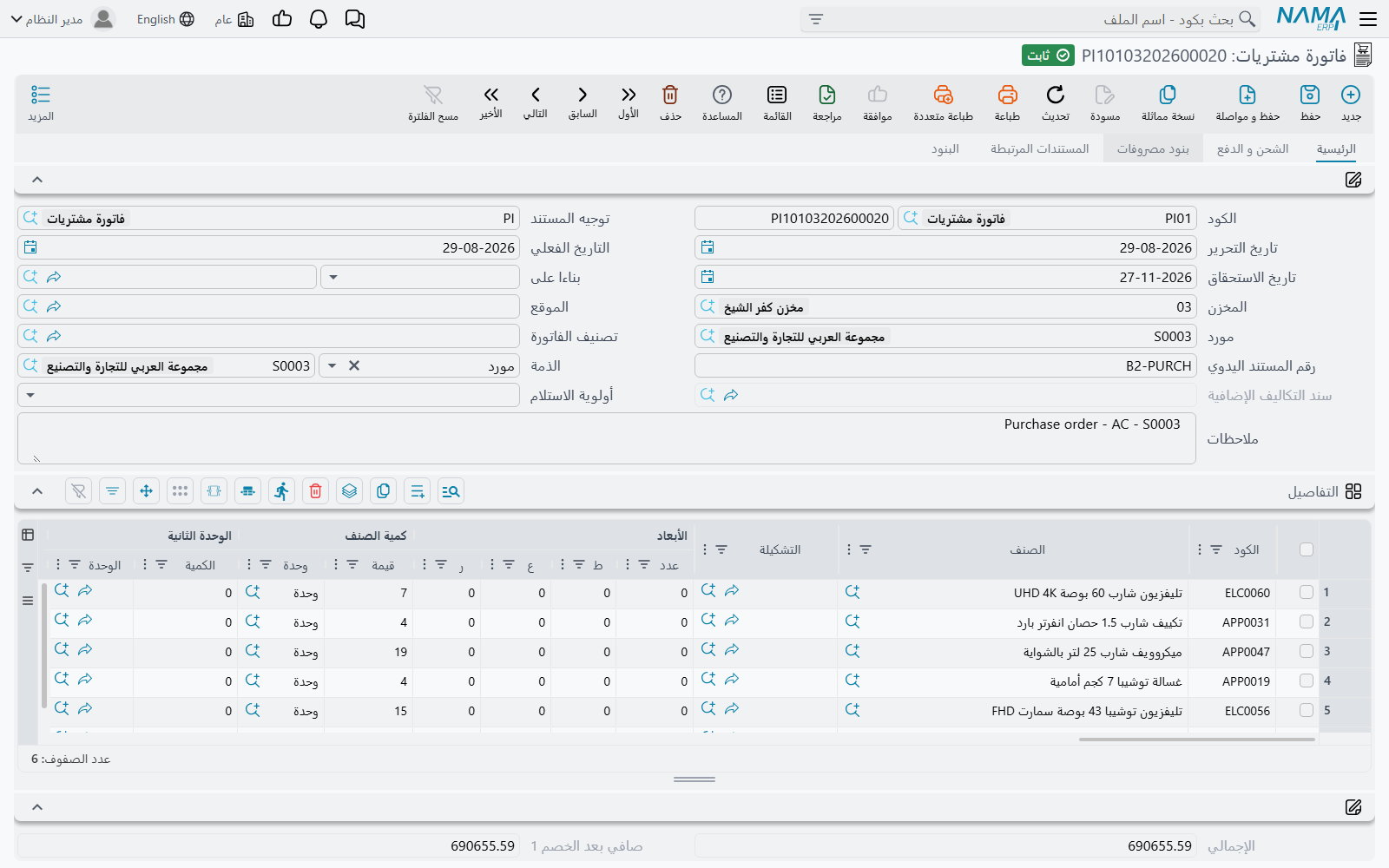1389x868 pixels.
Task: Click the edit icon of main section
Action: tap(1353, 180)
